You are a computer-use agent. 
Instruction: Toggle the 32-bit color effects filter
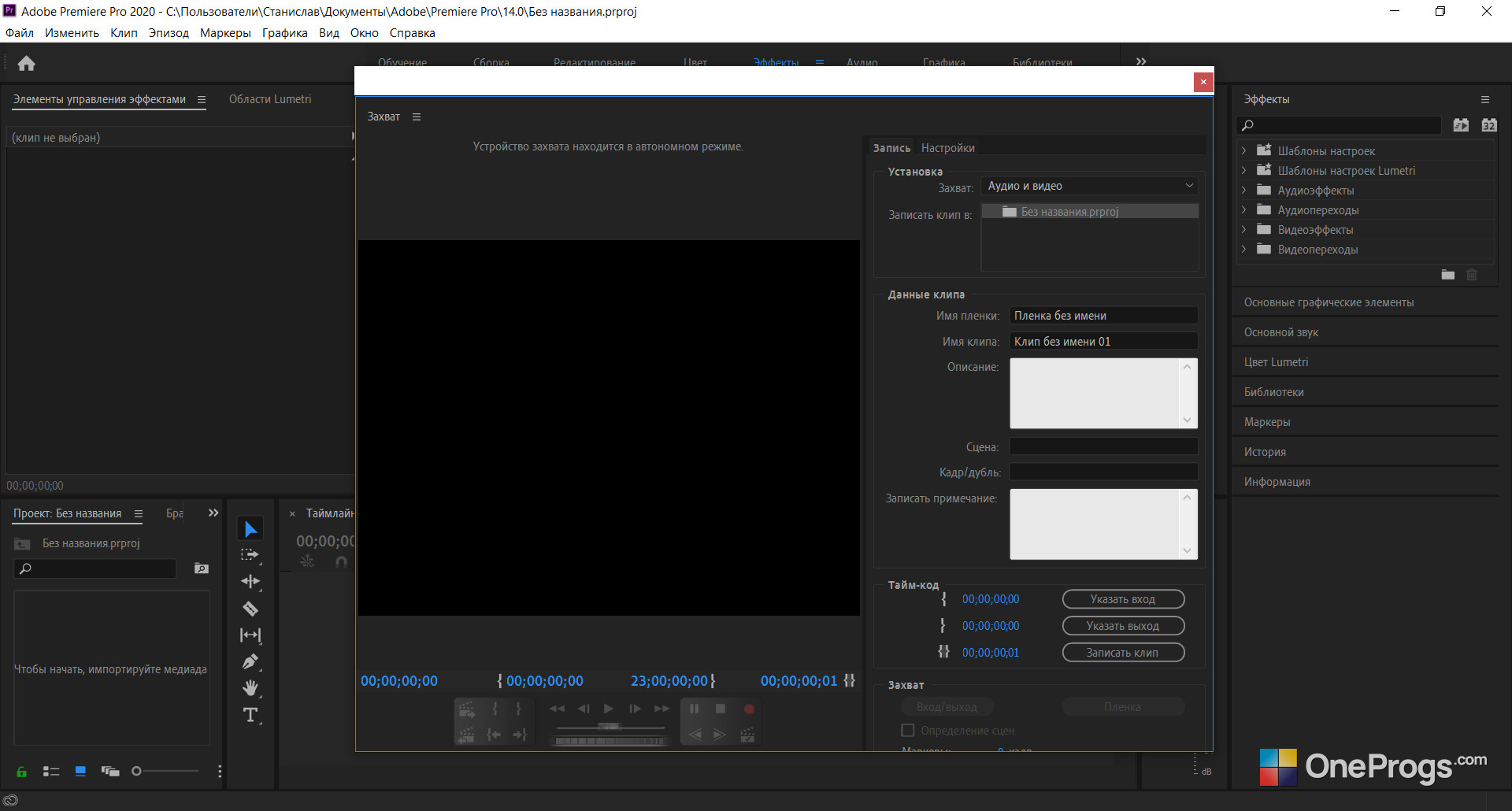pos(1488,125)
